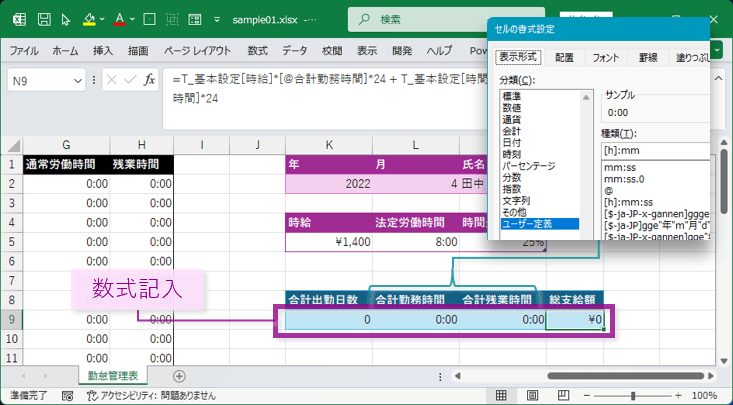
Task: Select column G header
Action: 66,145
